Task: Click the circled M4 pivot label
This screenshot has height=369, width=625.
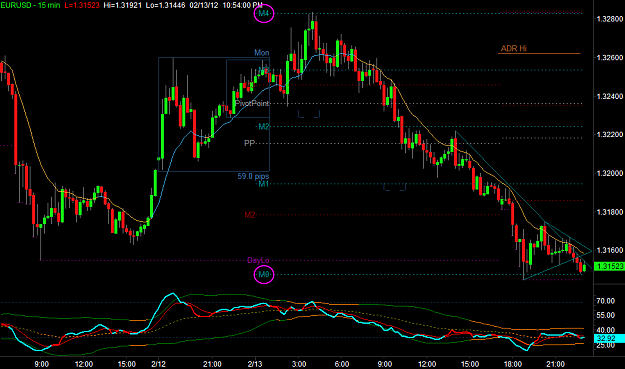Action: pyautogui.click(x=264, y=14)
